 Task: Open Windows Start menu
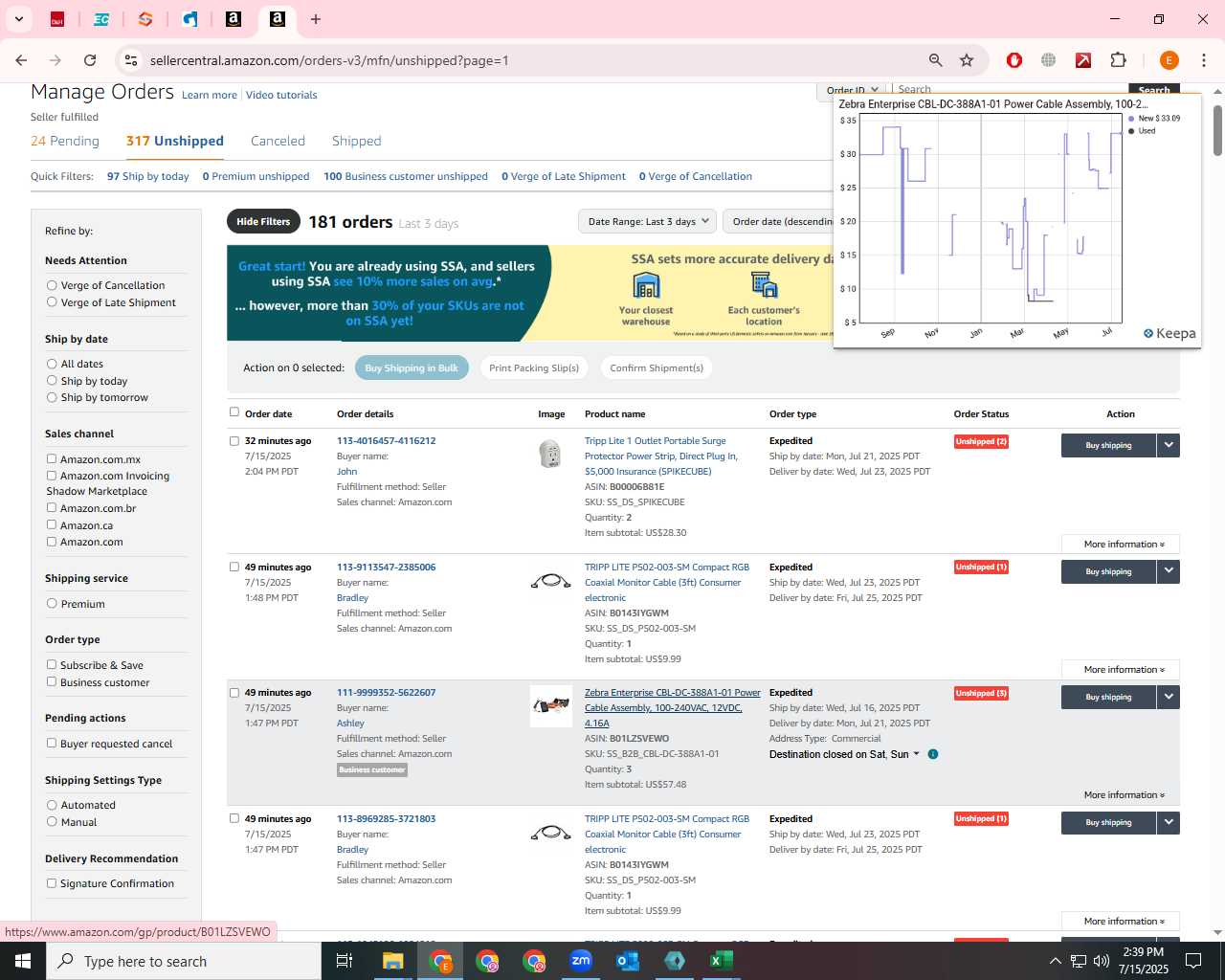pos(23,961)
